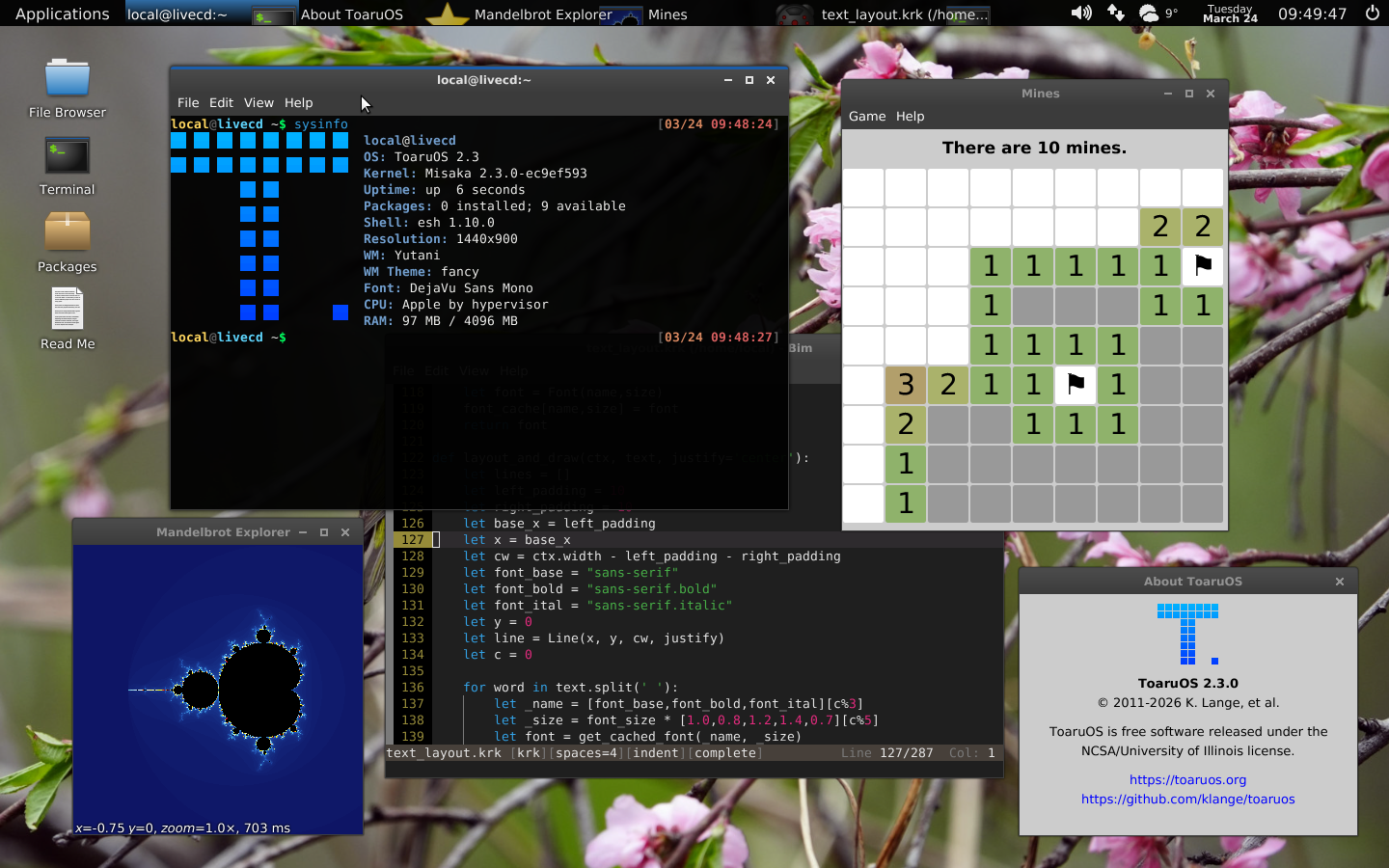Open the Read Me document icon

(67, 311)
